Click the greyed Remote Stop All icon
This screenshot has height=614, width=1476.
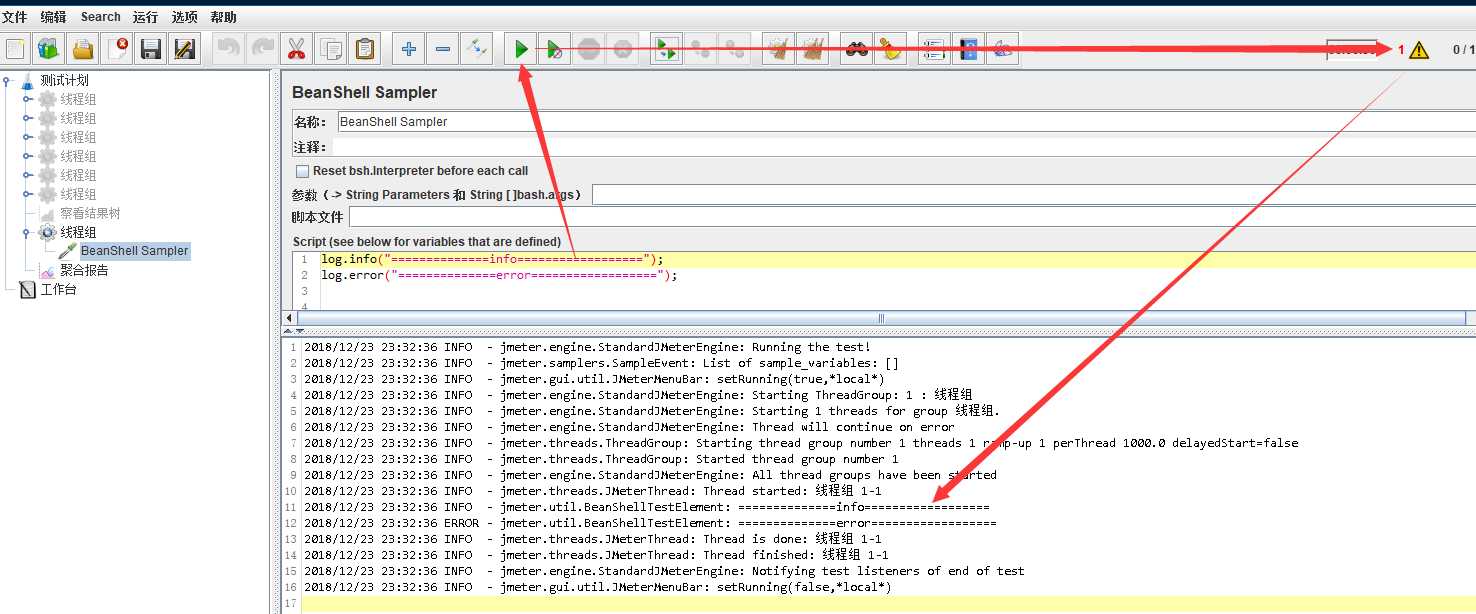[701, 49]
